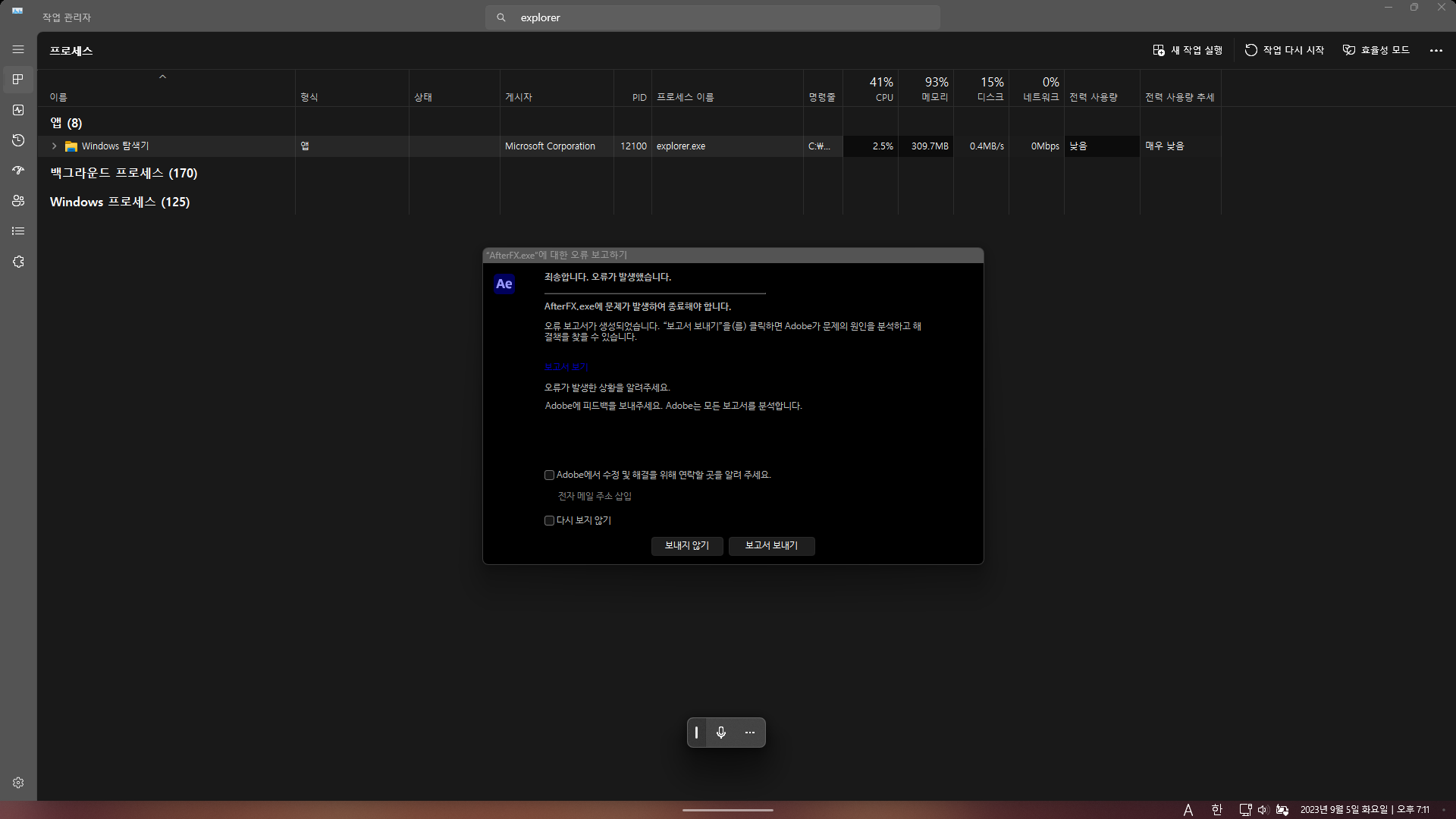Enable the Adobe contact information checkbox

point(549,475)
